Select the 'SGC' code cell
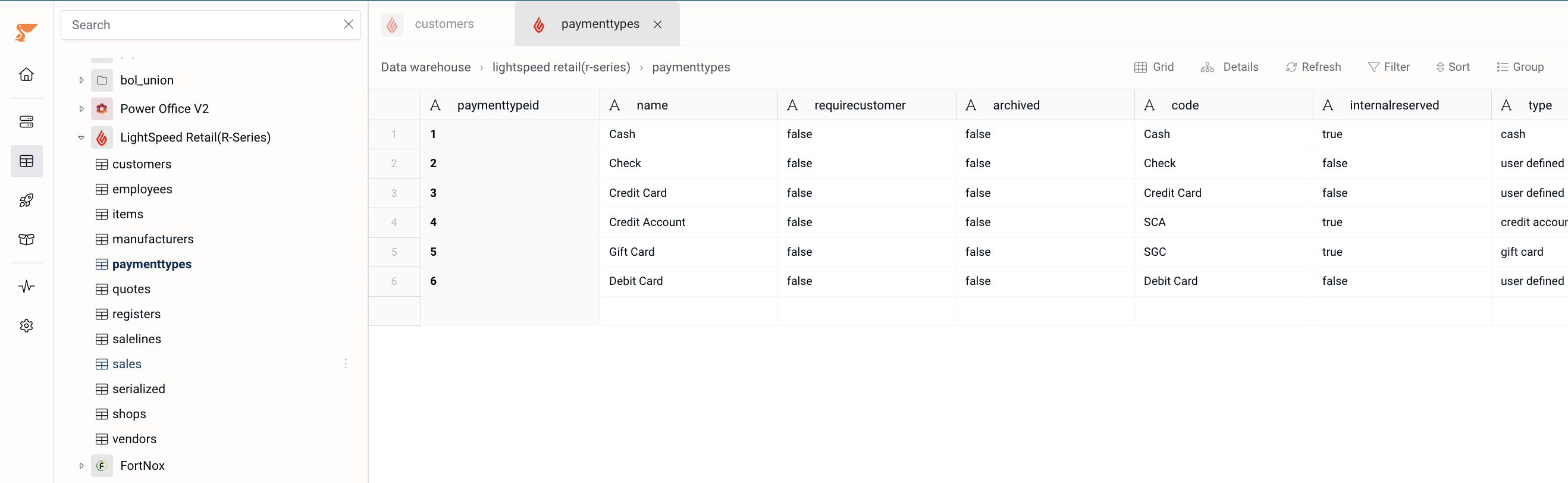Screen dimensions: 1568x483 click(1224, 252)
